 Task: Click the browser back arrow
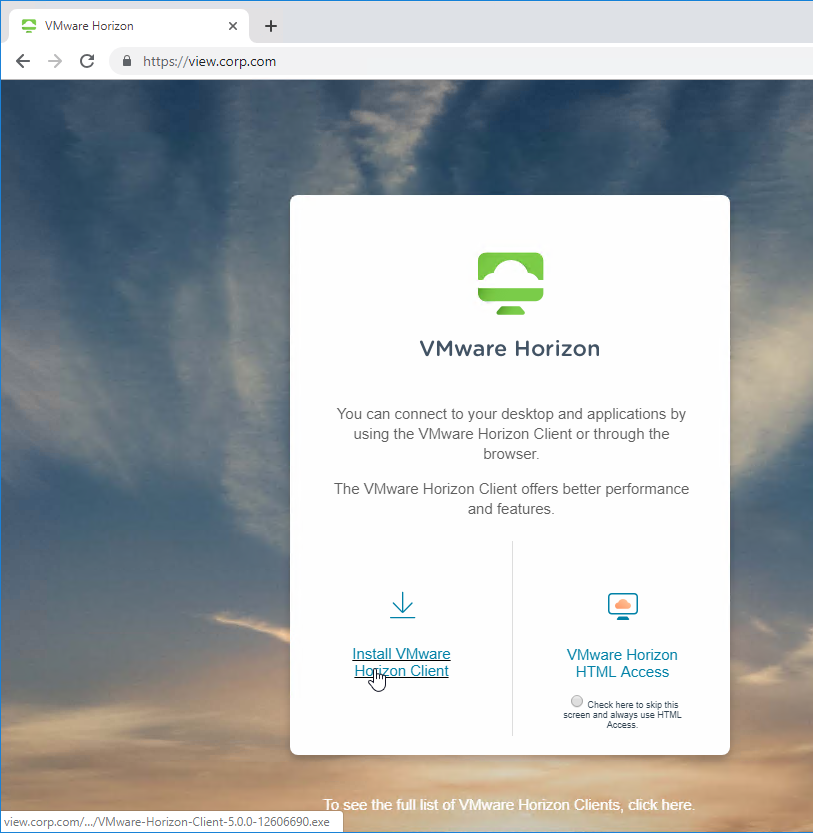[x=23, y=62]
